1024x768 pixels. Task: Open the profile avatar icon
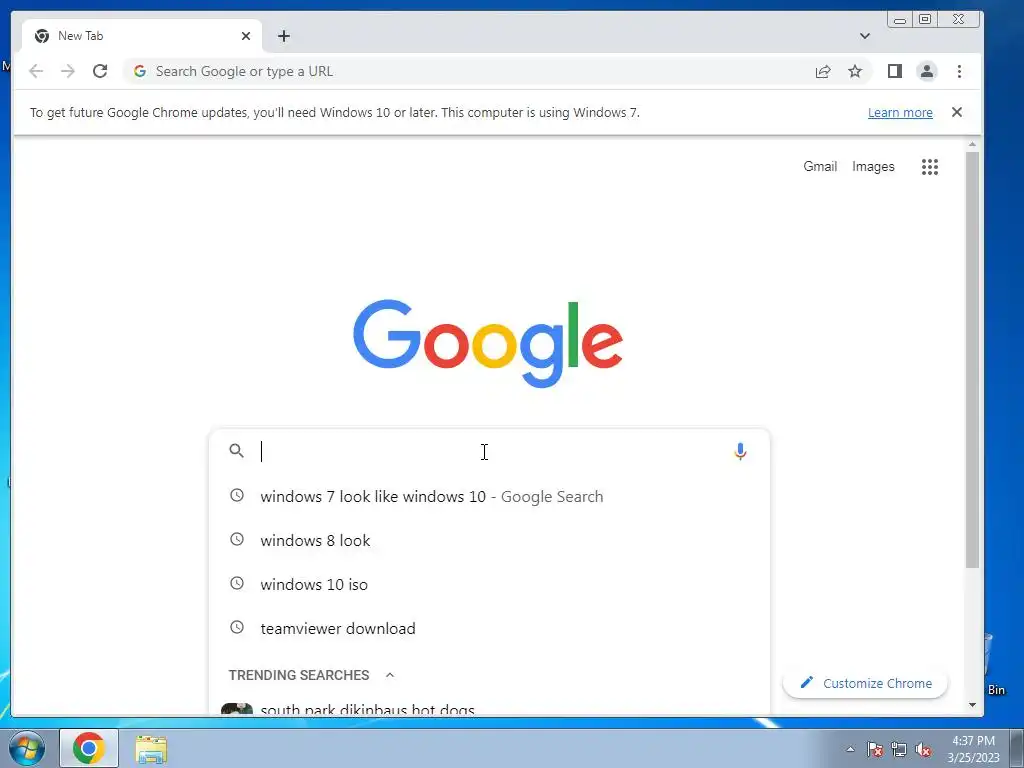927,71
